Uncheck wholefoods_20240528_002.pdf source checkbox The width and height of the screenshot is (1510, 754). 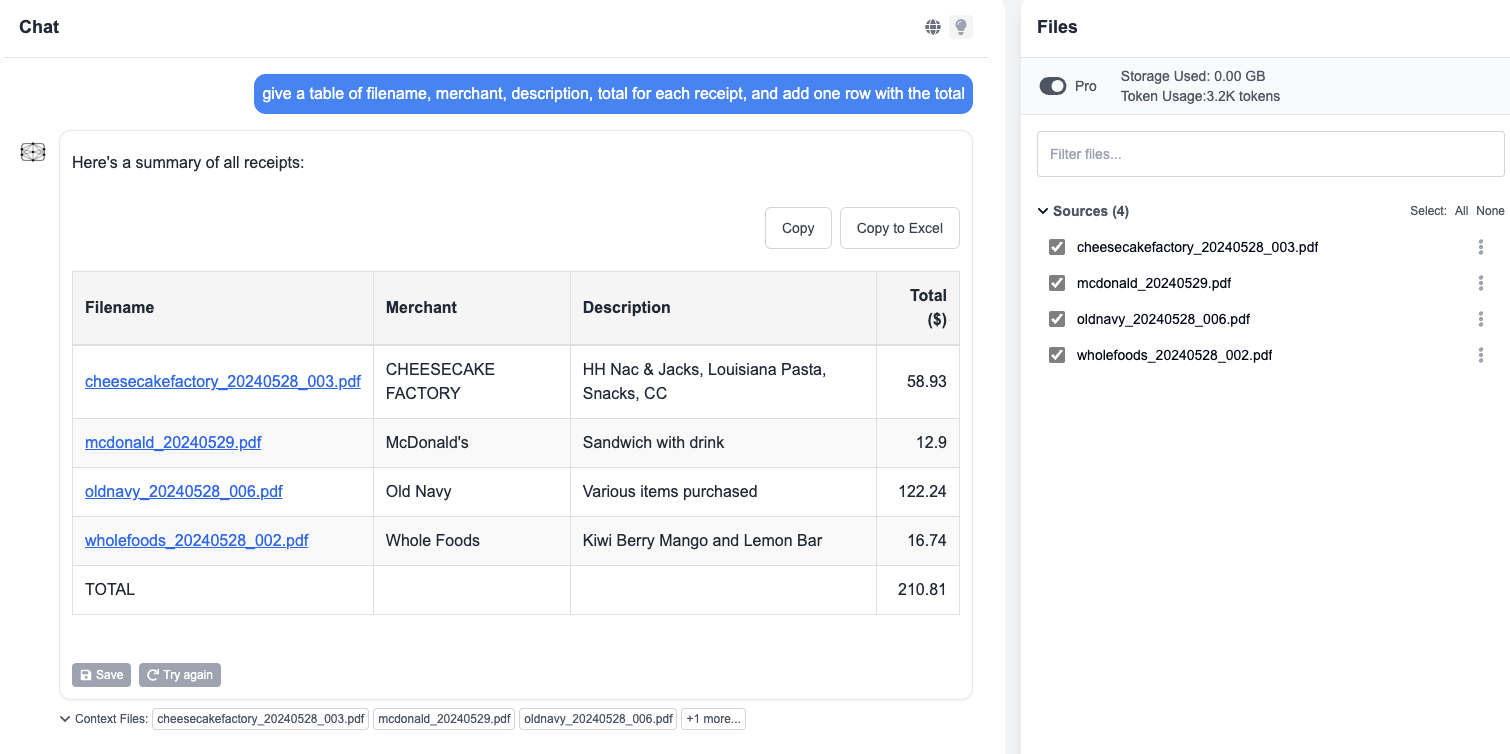1057,355
